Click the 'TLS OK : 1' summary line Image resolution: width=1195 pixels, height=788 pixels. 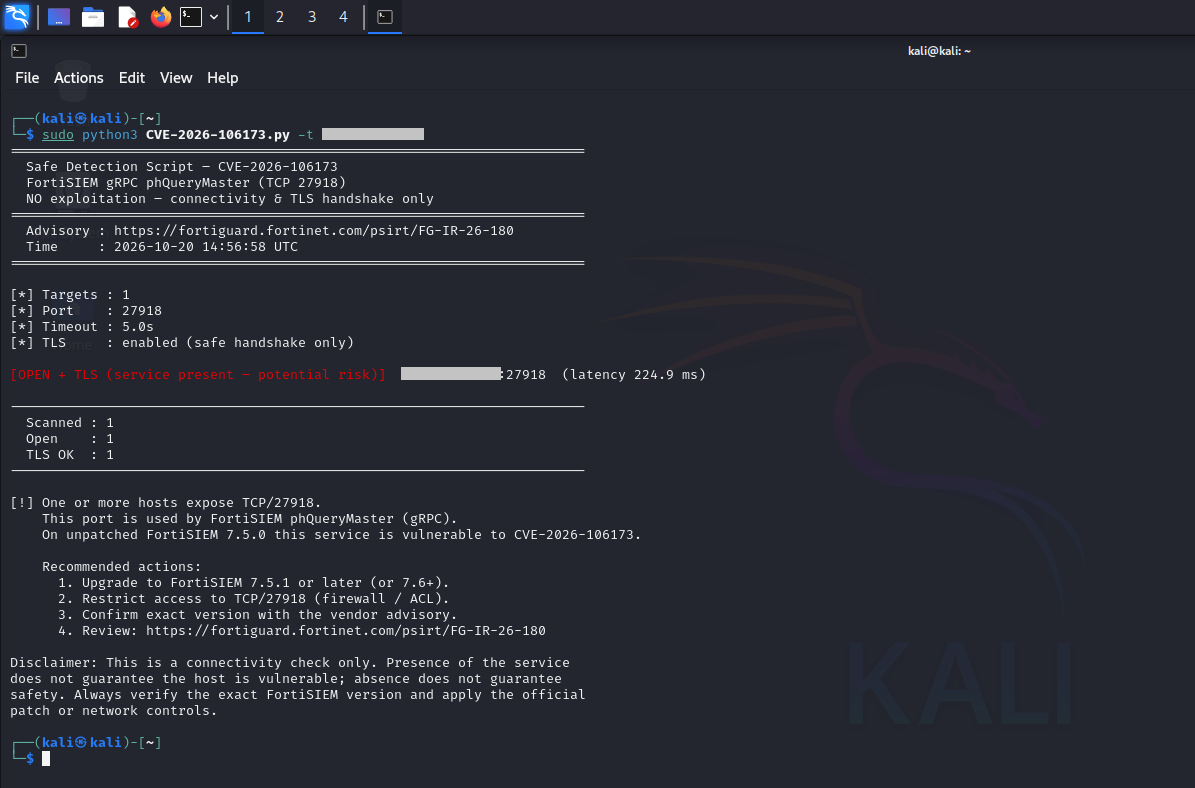pyautogui.click(x=70, y=455)
